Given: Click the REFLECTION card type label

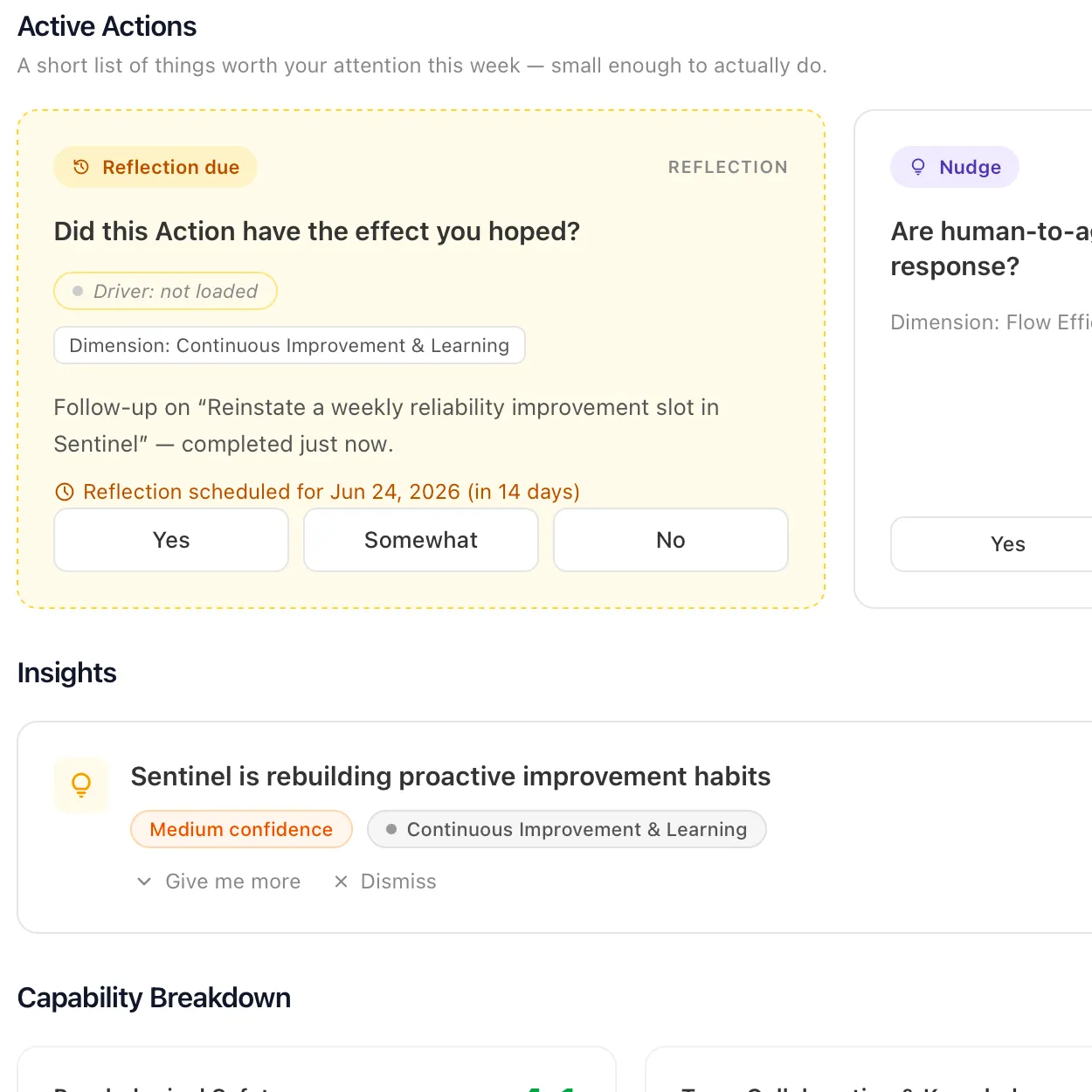Looking at the screenshot, I should 728,167.
